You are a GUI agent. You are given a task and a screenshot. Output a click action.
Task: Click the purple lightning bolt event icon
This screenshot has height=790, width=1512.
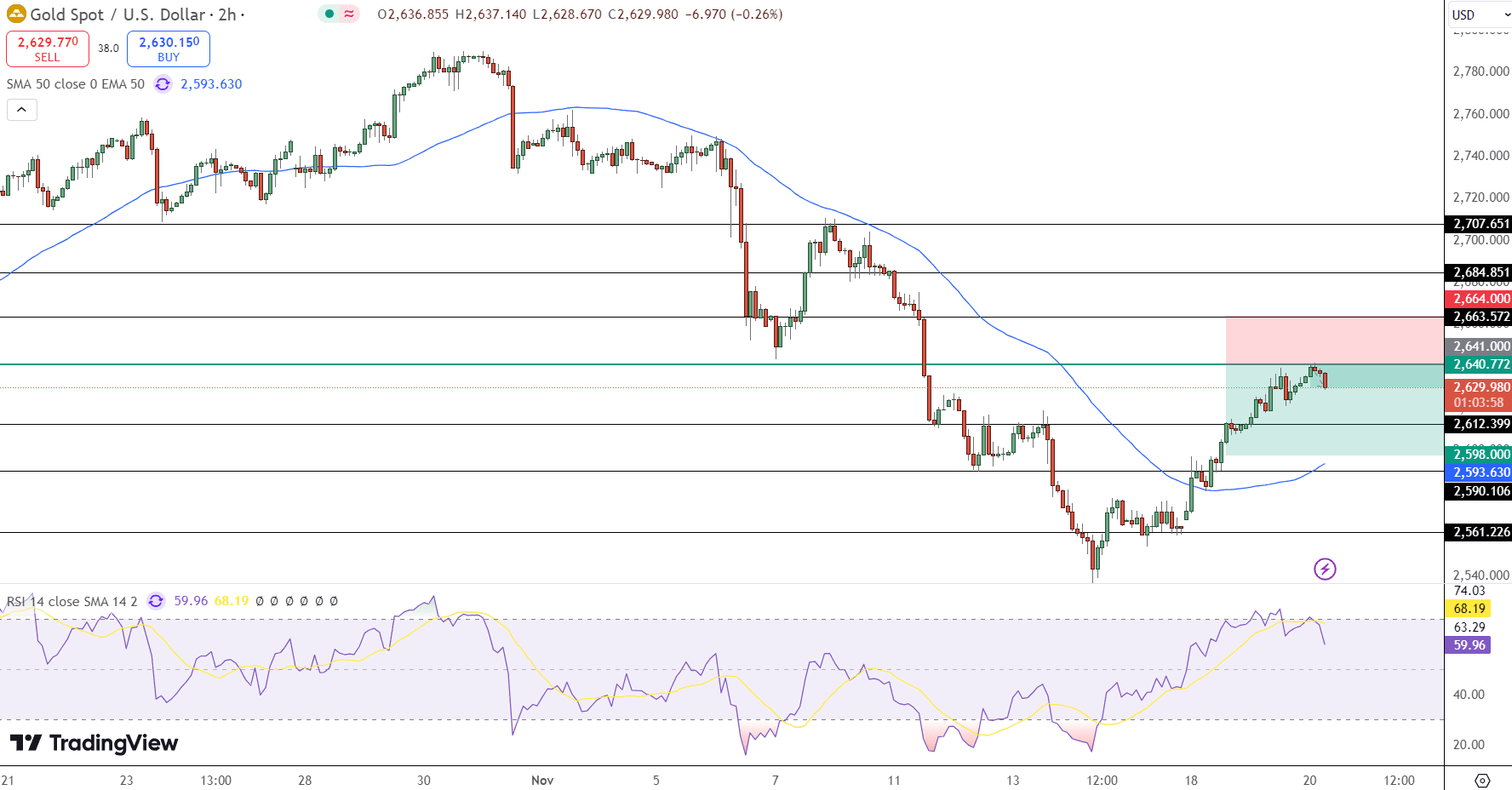point(1325,569)
